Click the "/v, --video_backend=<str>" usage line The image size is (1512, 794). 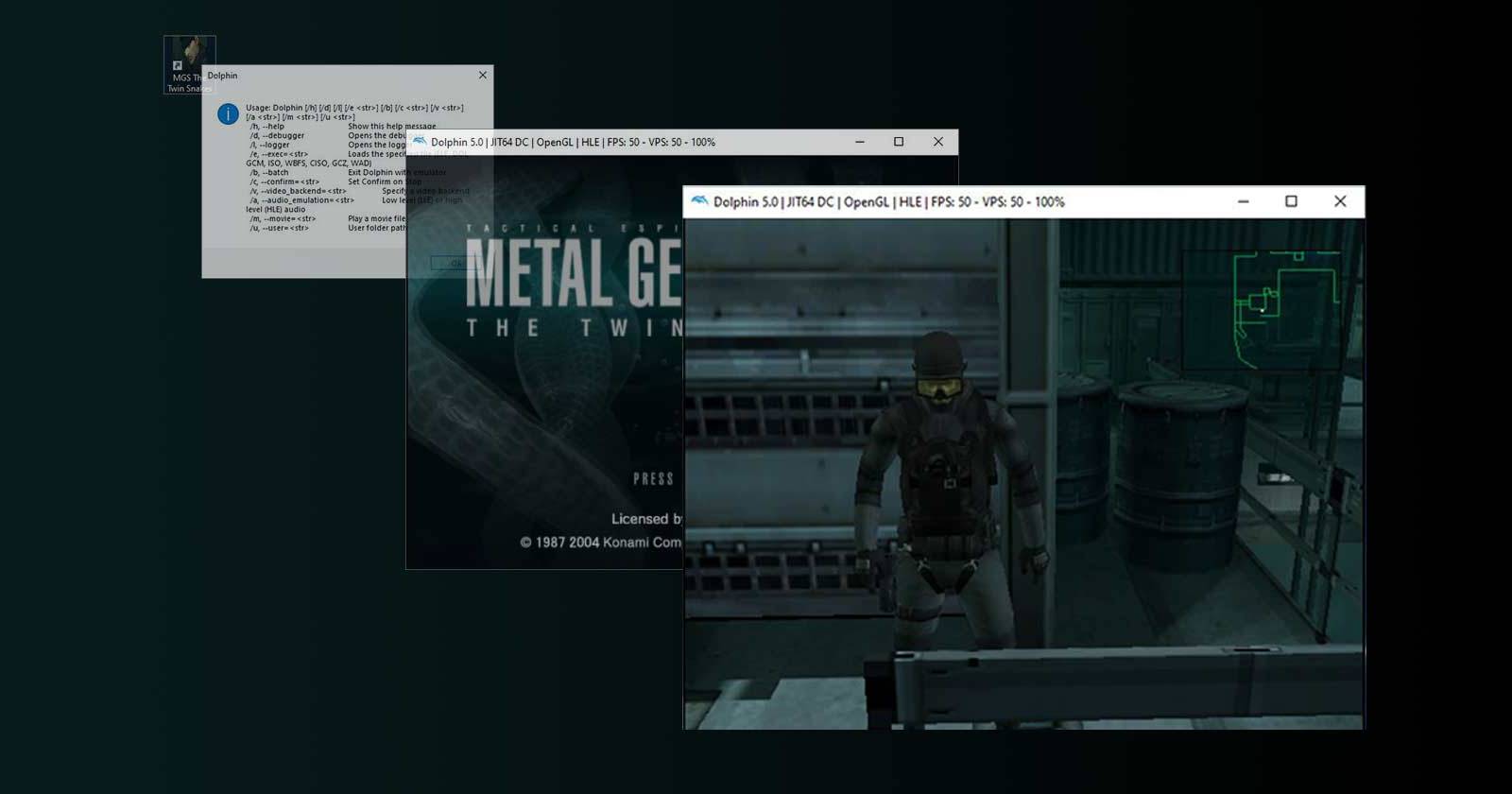(298, 191)
